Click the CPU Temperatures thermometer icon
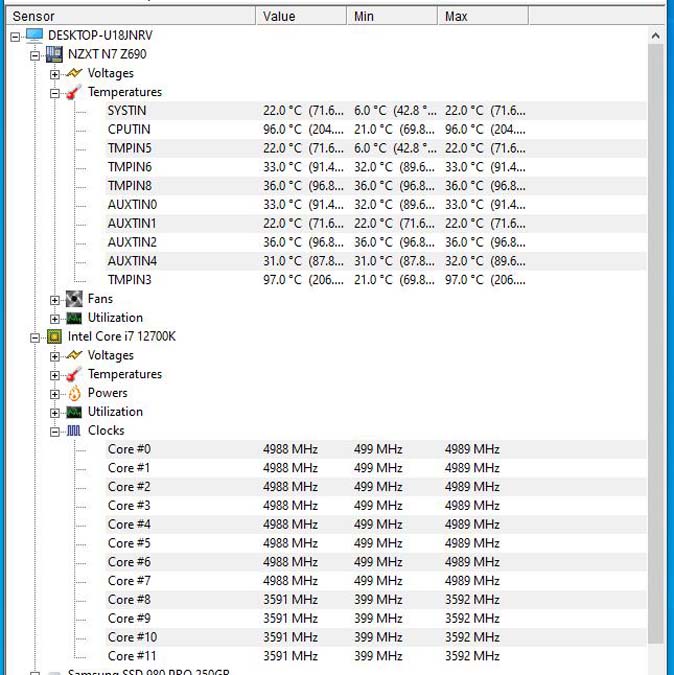Screen dimensions: 674x675 74,374
